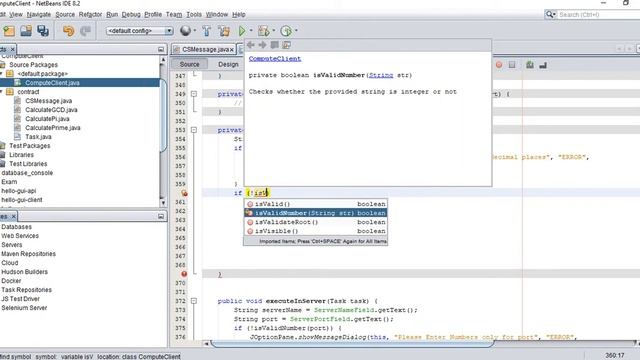The height and width of the screenshot is (360, 640).
Task: Switch to the CSMessage.java editor tab
Action: tap(203, 49)
